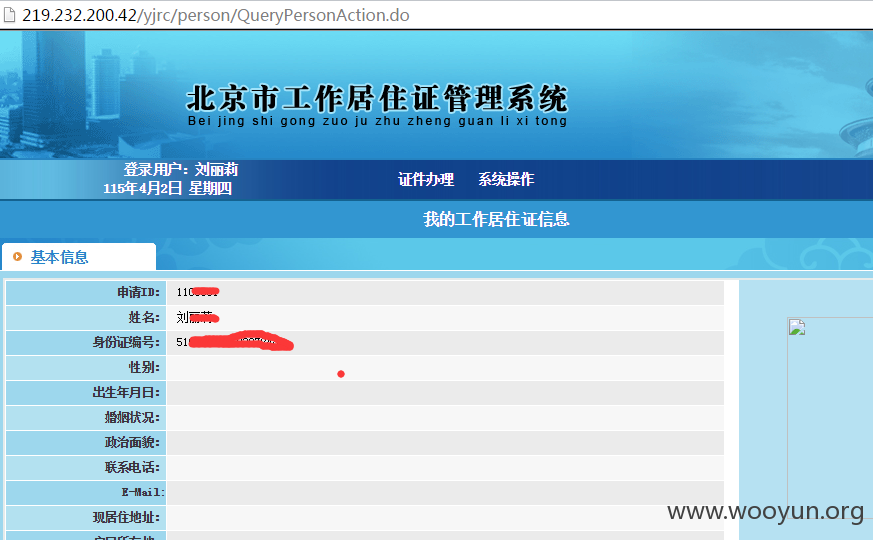Open the 系统操作 menu
This screenshot has height=540, width=873.
click(x=506, y=179)
